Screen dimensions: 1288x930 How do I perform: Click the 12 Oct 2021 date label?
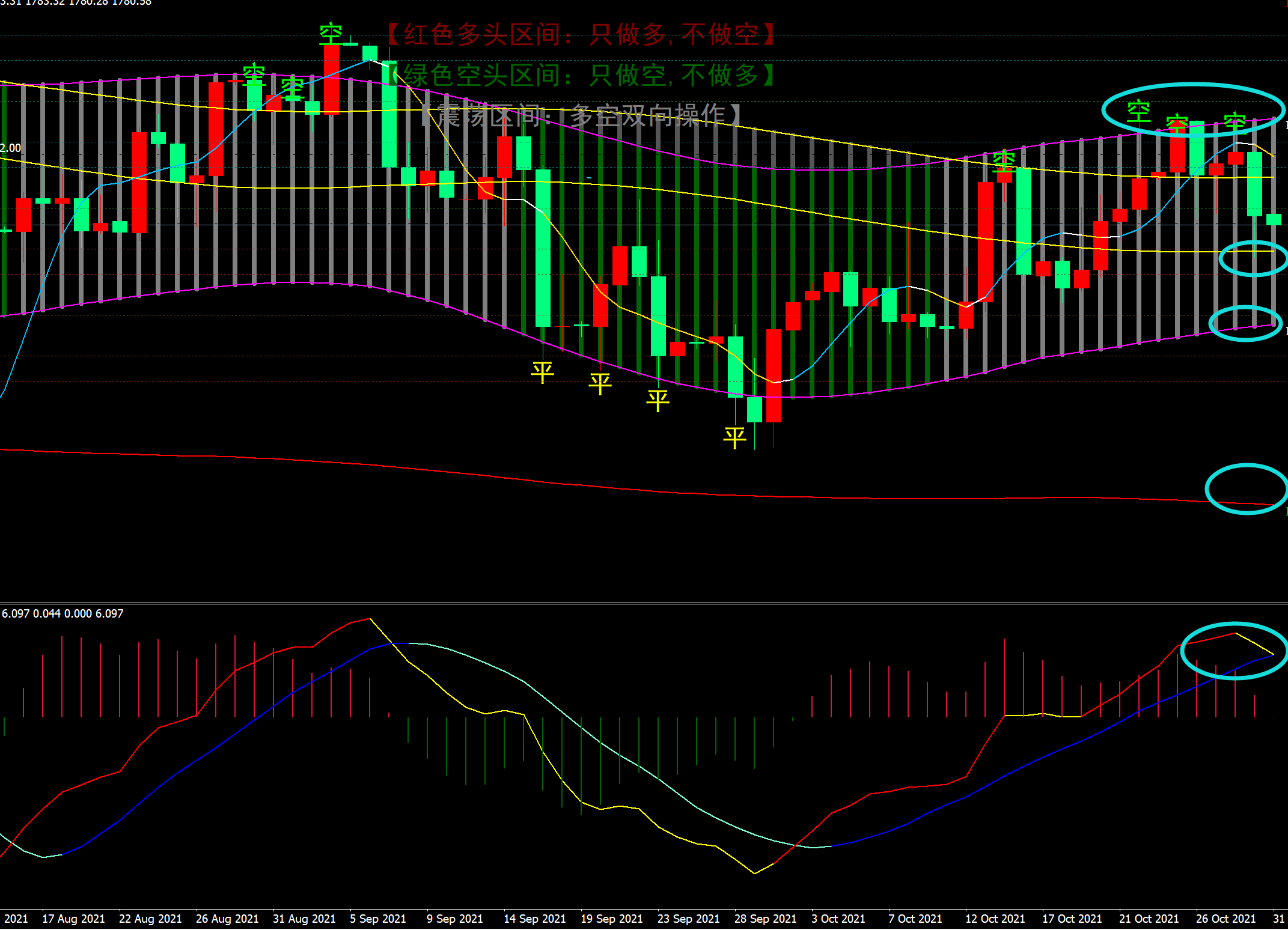point(995,919)
